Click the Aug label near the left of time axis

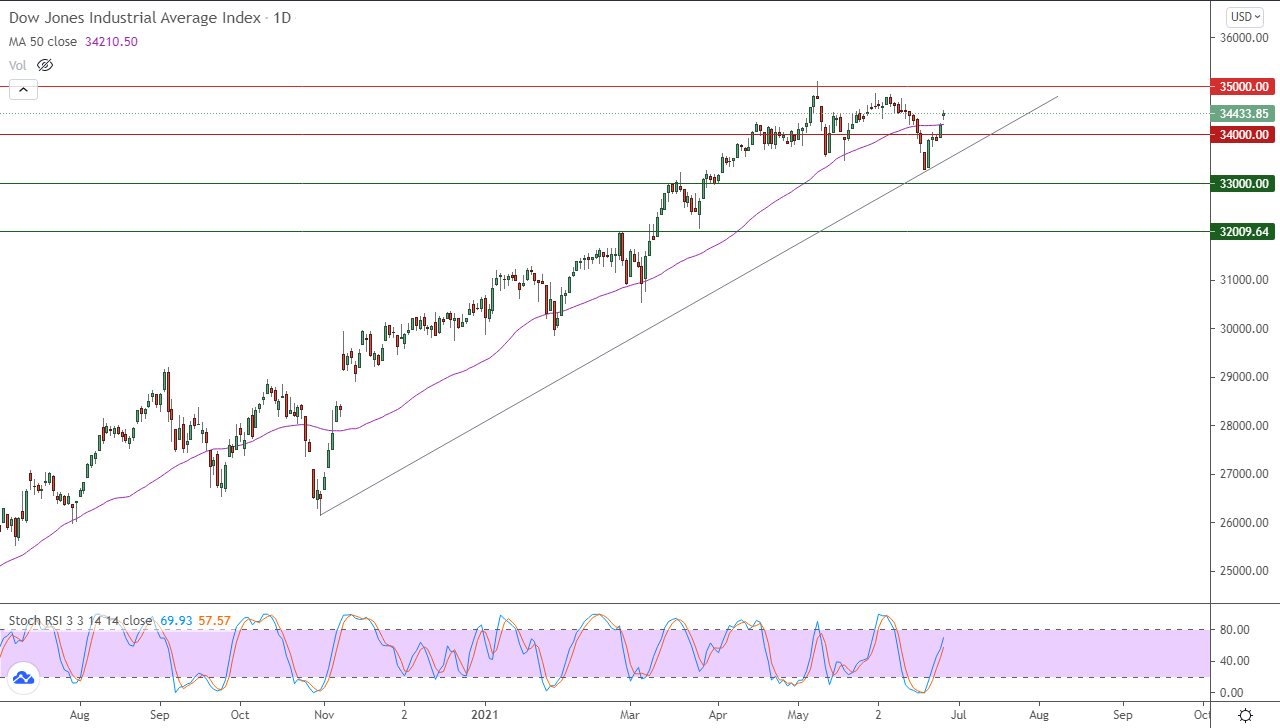click(81, 716)
